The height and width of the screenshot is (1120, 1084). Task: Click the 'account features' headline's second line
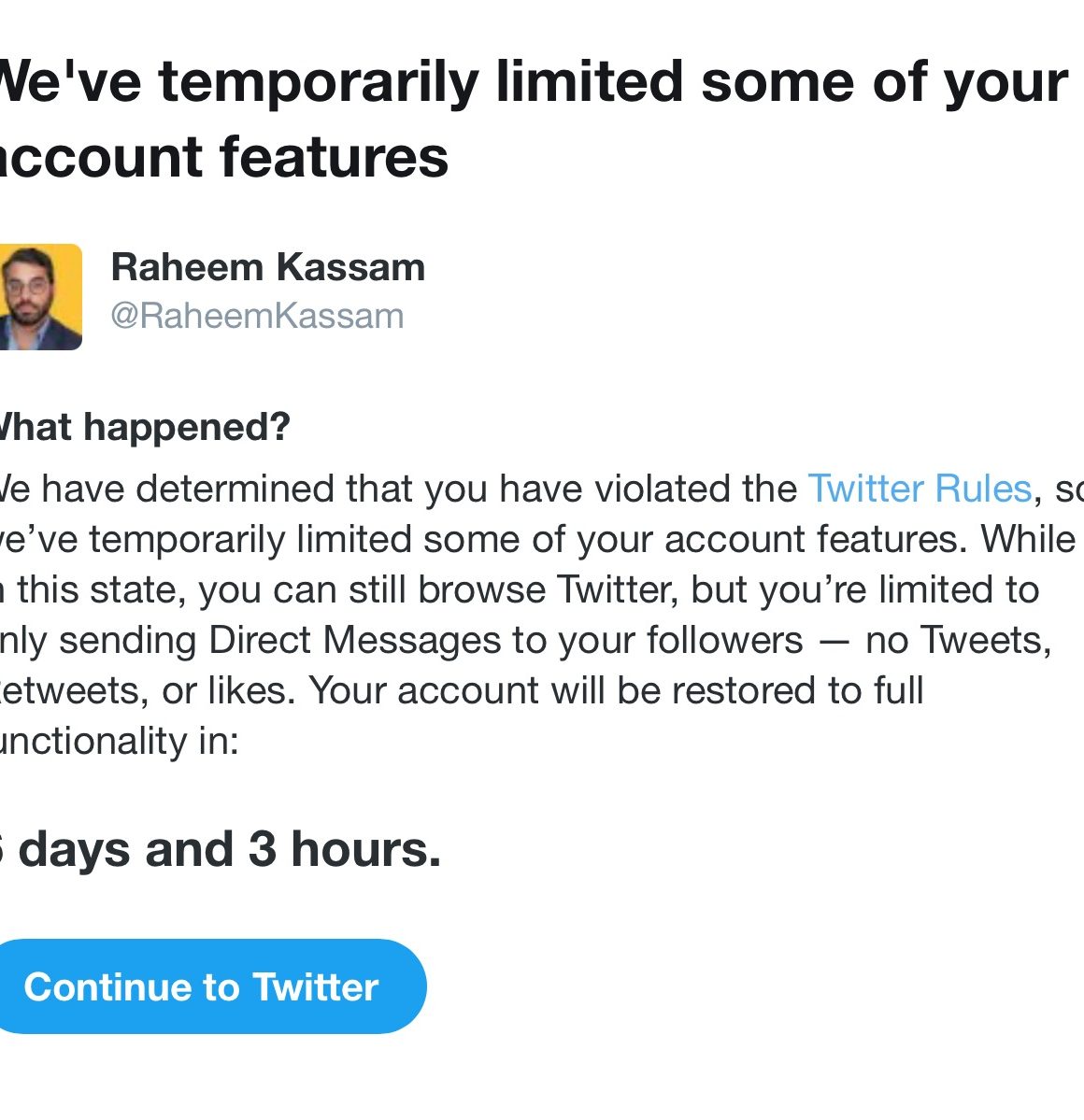[224, 156]
